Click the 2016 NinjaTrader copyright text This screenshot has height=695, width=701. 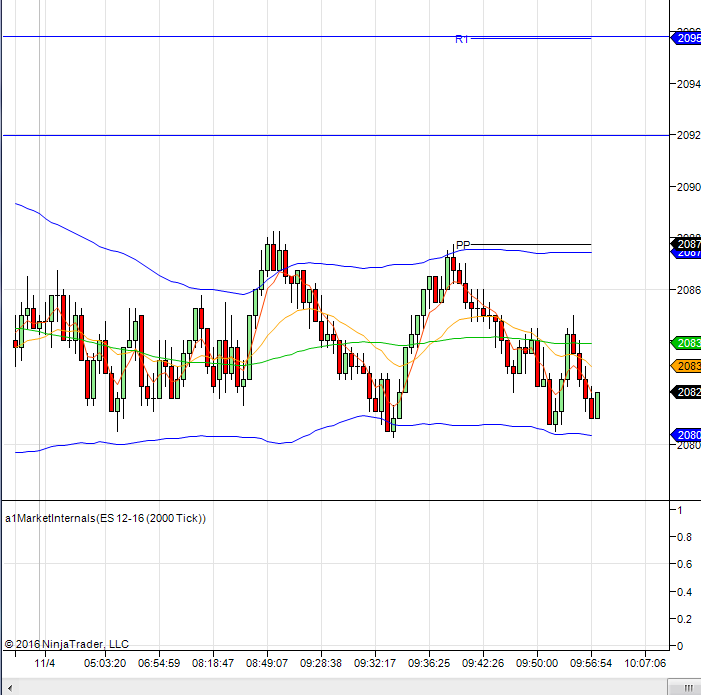67,644
